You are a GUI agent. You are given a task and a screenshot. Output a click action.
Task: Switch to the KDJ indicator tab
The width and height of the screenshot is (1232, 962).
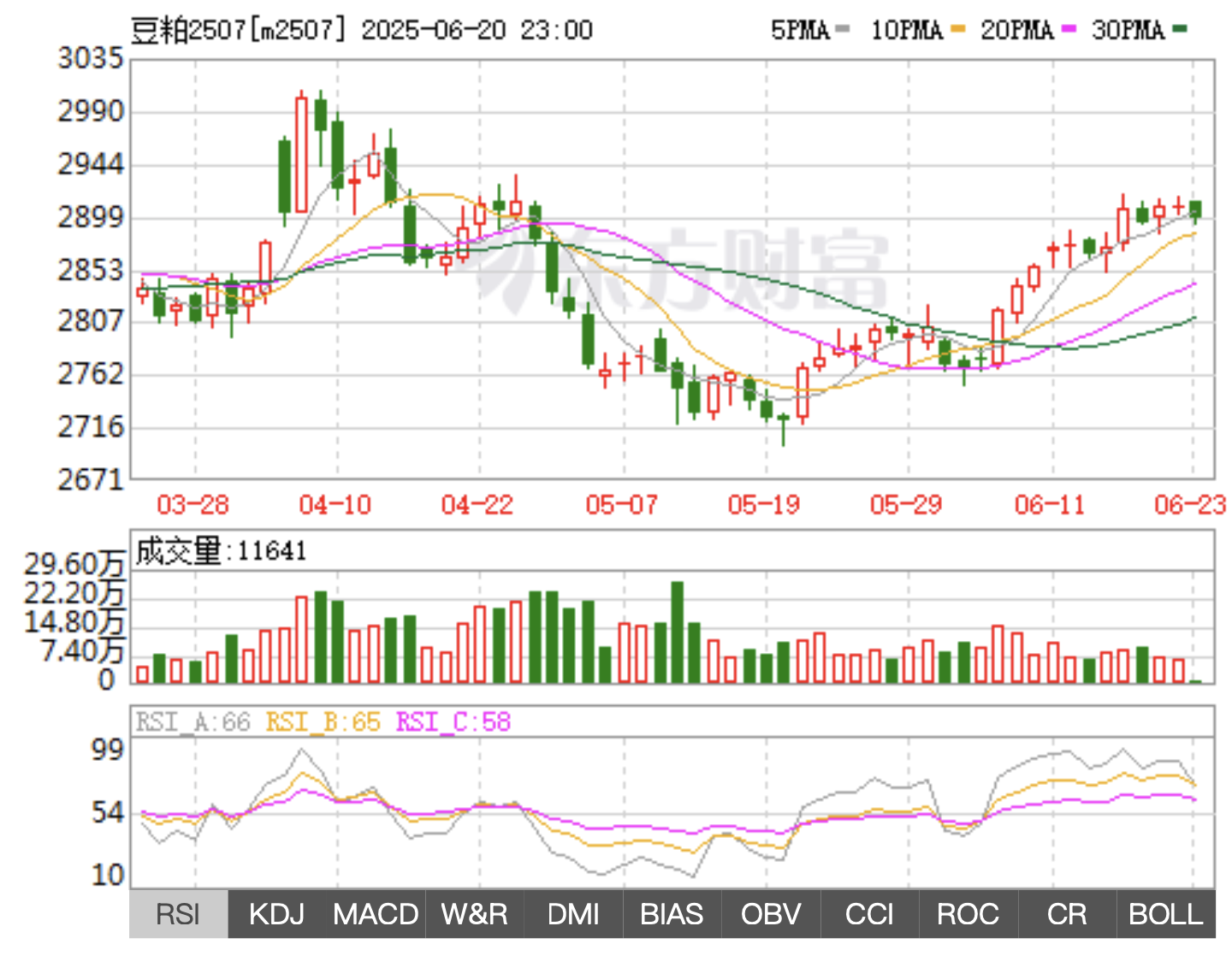(277, 914)
